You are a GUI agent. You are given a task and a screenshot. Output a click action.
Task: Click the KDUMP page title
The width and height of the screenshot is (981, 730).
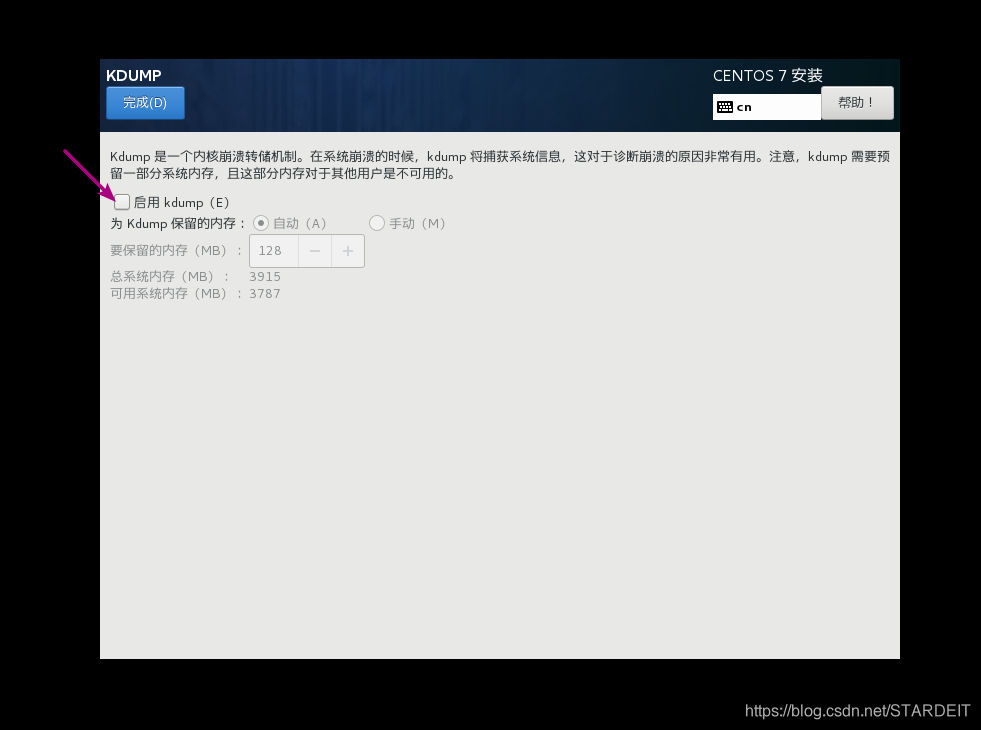coord(134,76)
